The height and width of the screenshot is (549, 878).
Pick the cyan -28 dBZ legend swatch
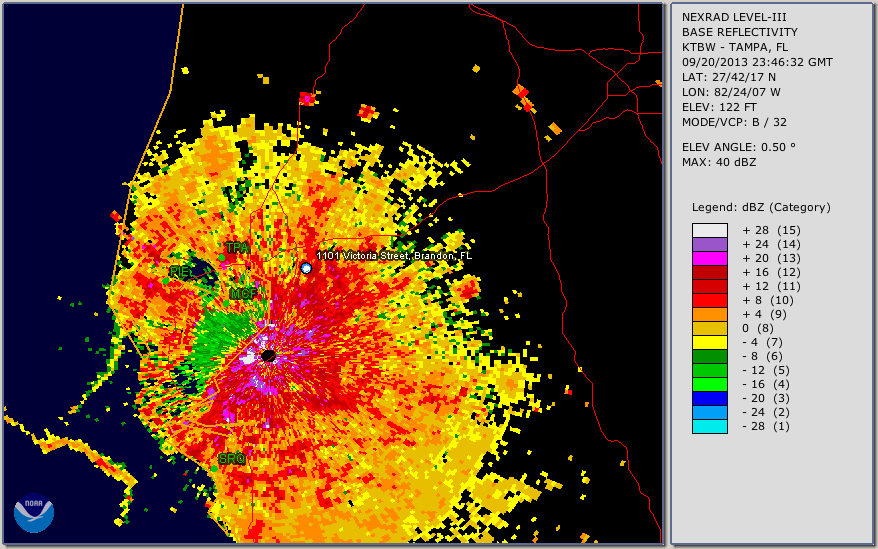709,426
